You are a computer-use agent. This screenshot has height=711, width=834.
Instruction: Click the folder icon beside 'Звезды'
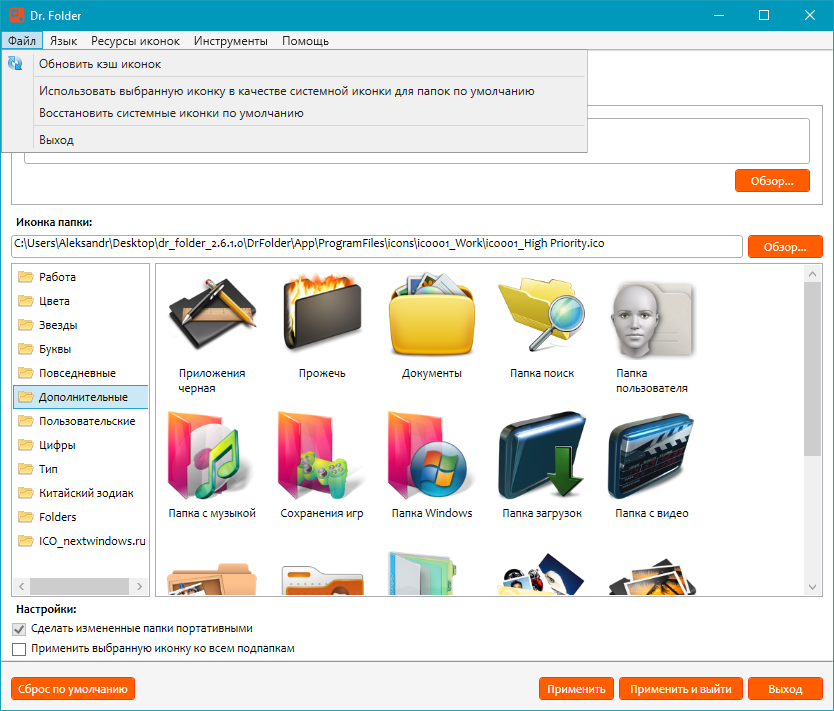pyautogui.click(x=25, y=324)
